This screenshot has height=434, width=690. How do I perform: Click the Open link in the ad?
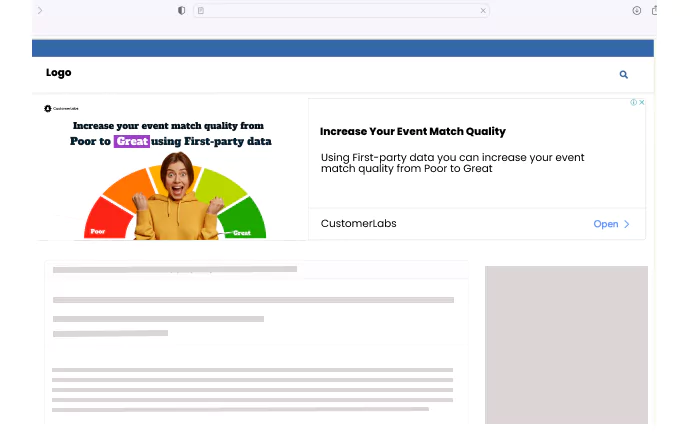[x=606, y=224]
